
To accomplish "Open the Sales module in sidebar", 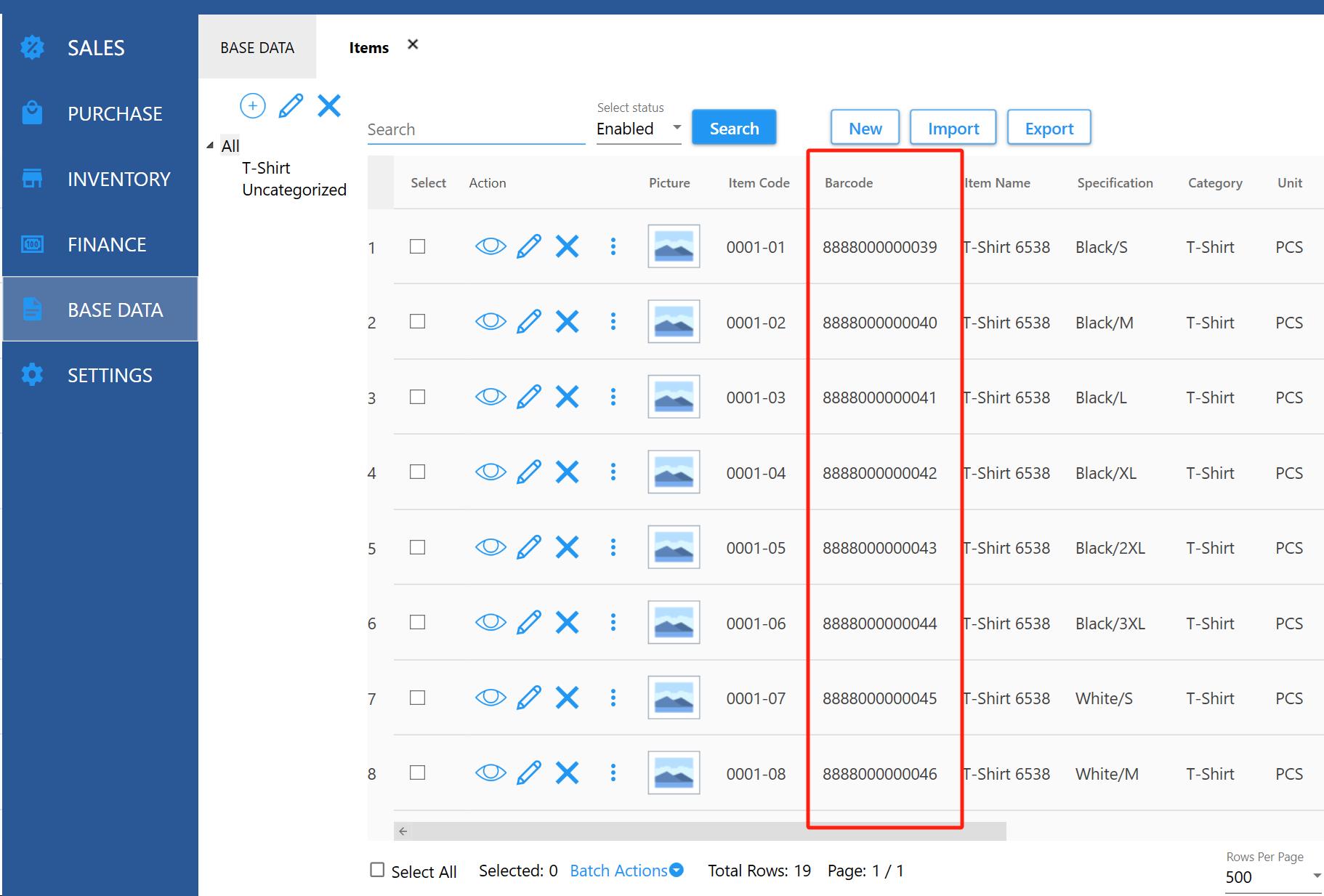I will coord(96,48).
